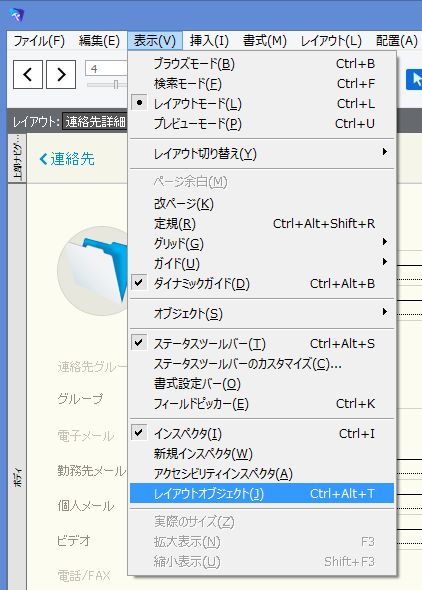Open レイアウト(L) menu

pyautogui.click(x=331, y=41)
